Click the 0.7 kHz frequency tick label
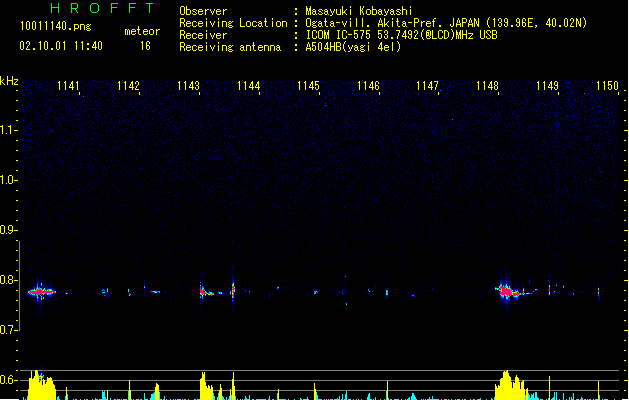Screen dimensions: 629x400 8,330
